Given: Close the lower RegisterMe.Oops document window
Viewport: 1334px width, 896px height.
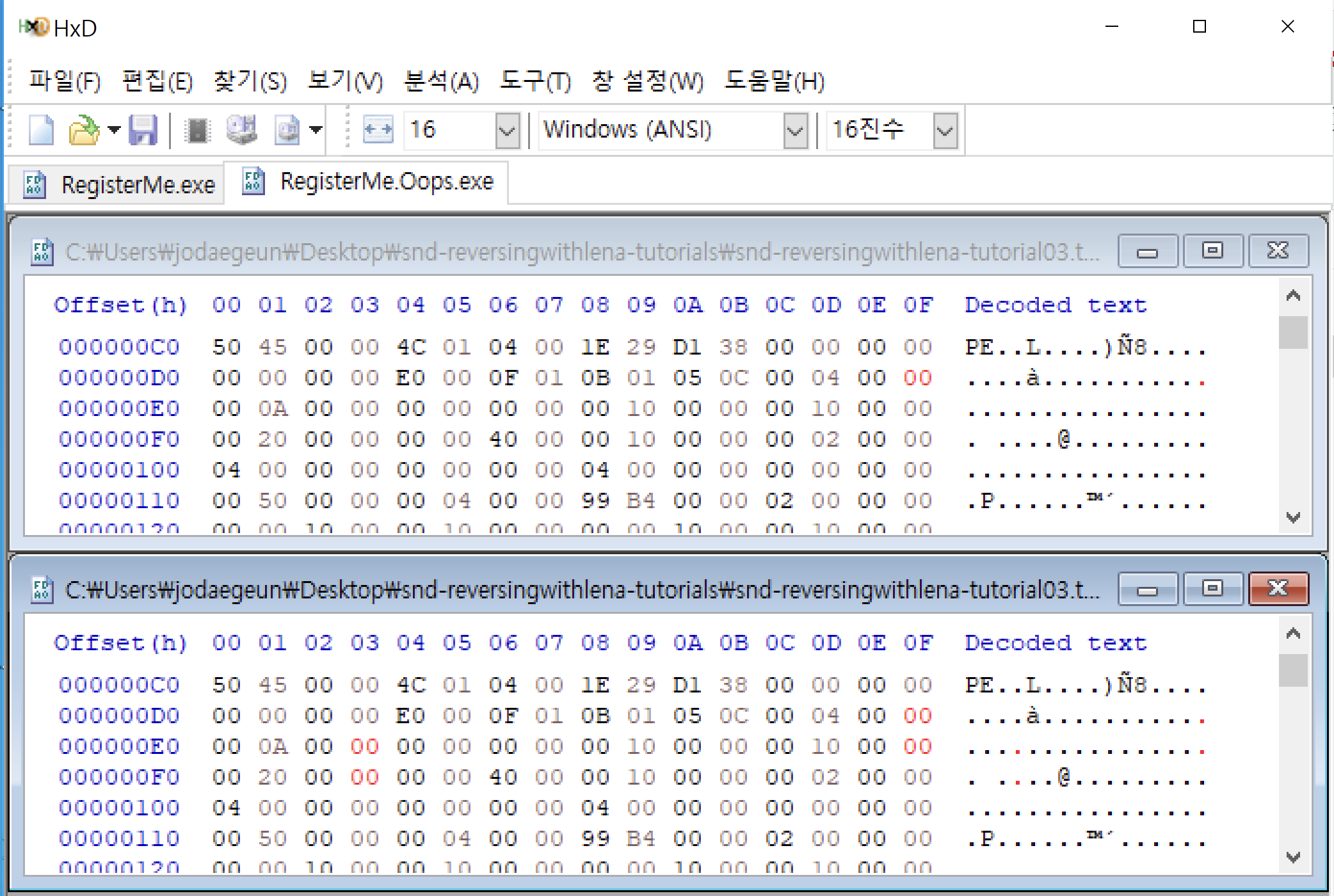Looking at the screenshot, I should pyautogui.click(x=1278, y=589).
